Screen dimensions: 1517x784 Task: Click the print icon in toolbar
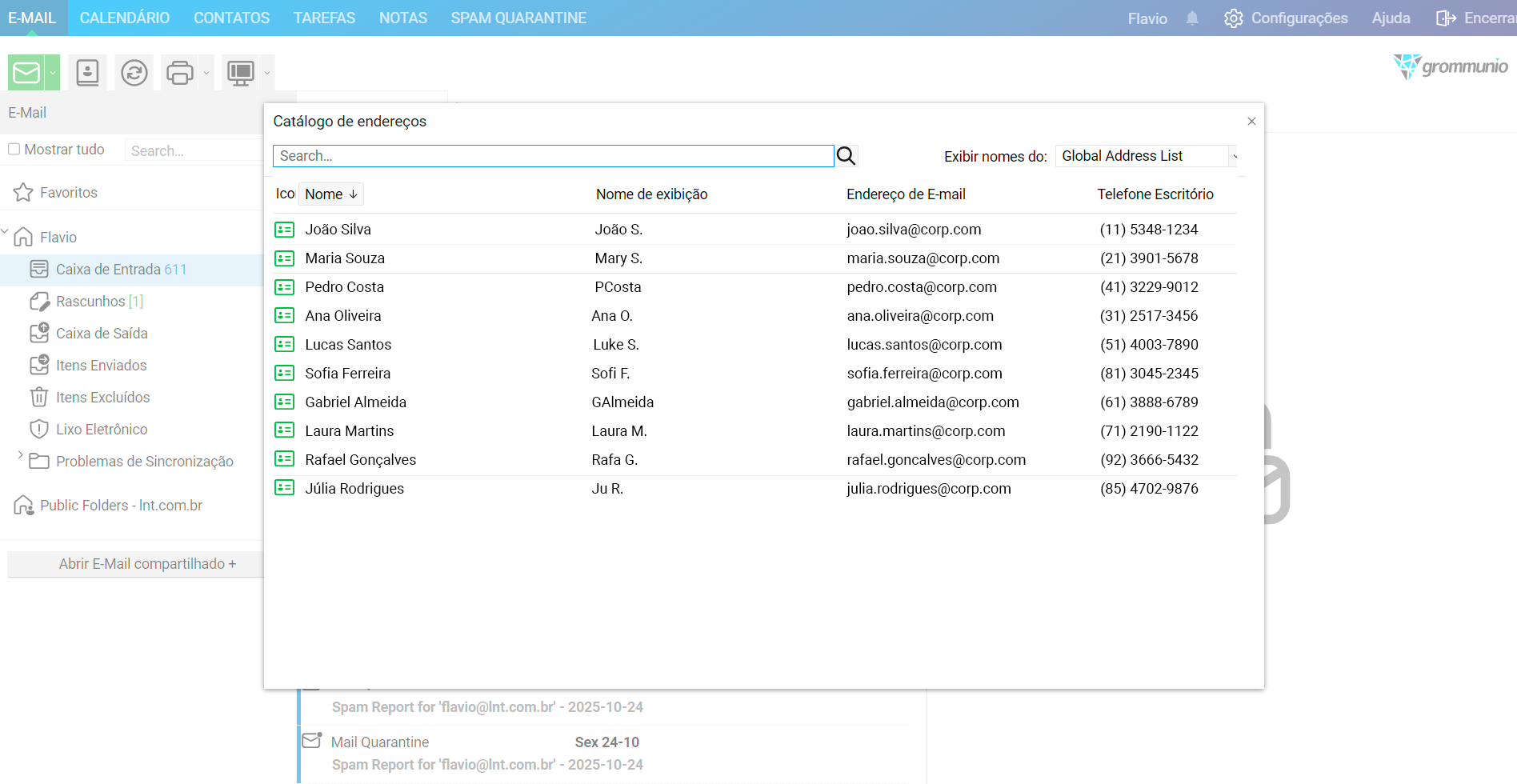(179, 73)
